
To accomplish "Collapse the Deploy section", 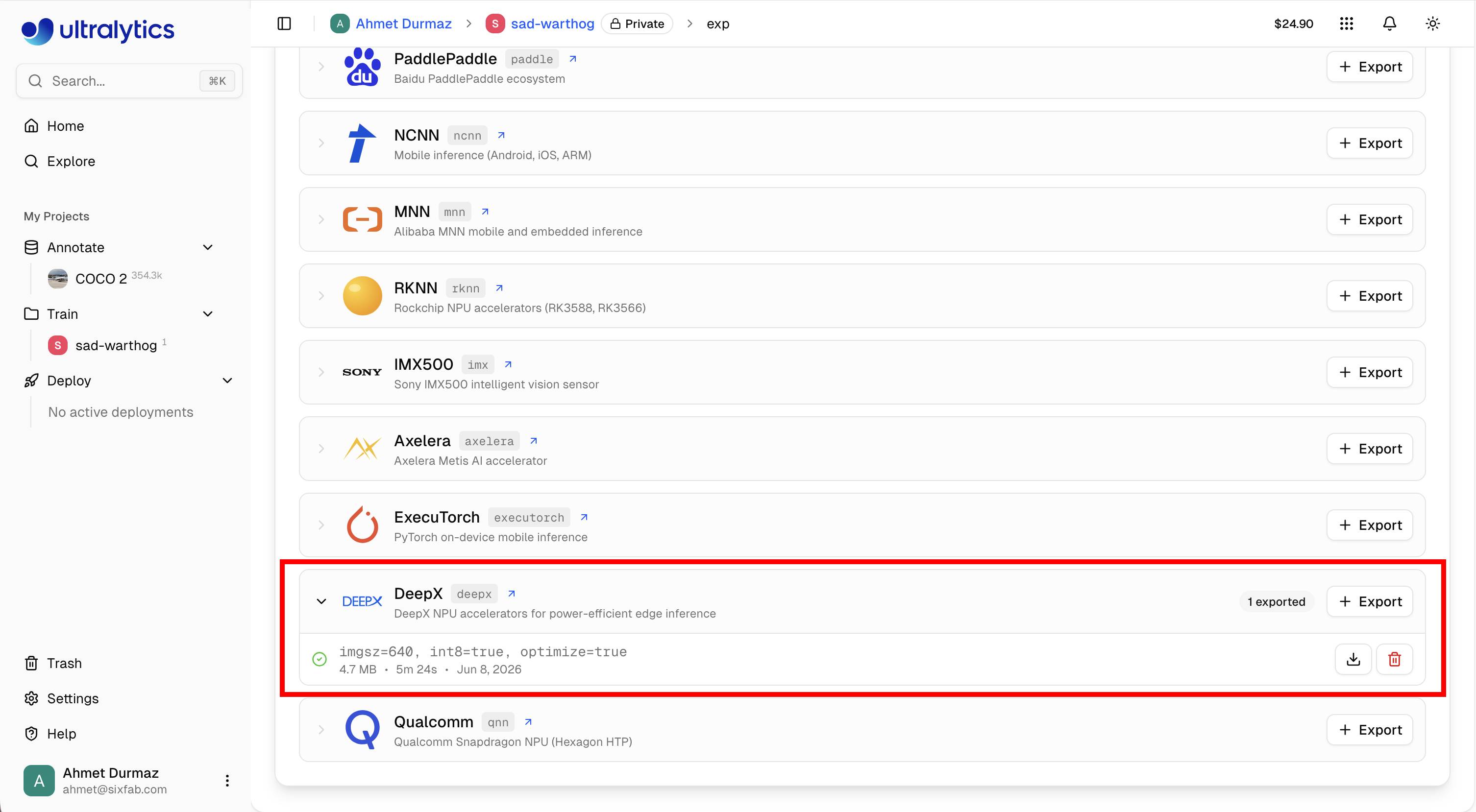I will 227,381.
